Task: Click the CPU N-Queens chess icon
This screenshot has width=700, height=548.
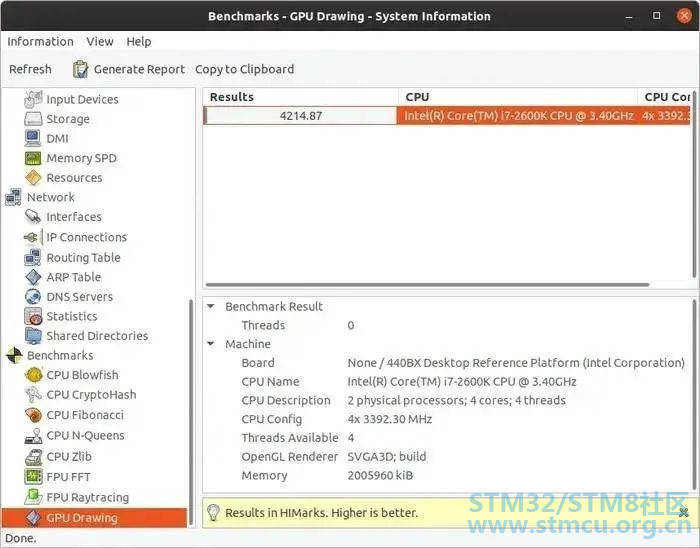Action: 33,436
